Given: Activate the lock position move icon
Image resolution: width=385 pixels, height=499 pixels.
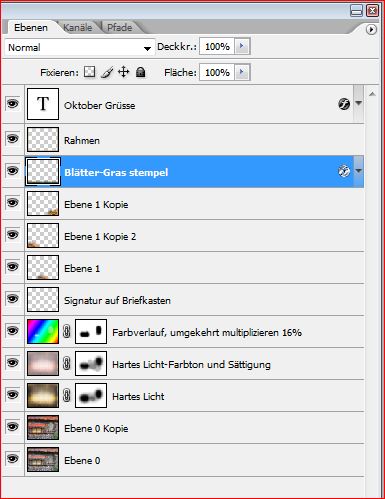Looking at the screenshot, I should click(x=124, y=72).
